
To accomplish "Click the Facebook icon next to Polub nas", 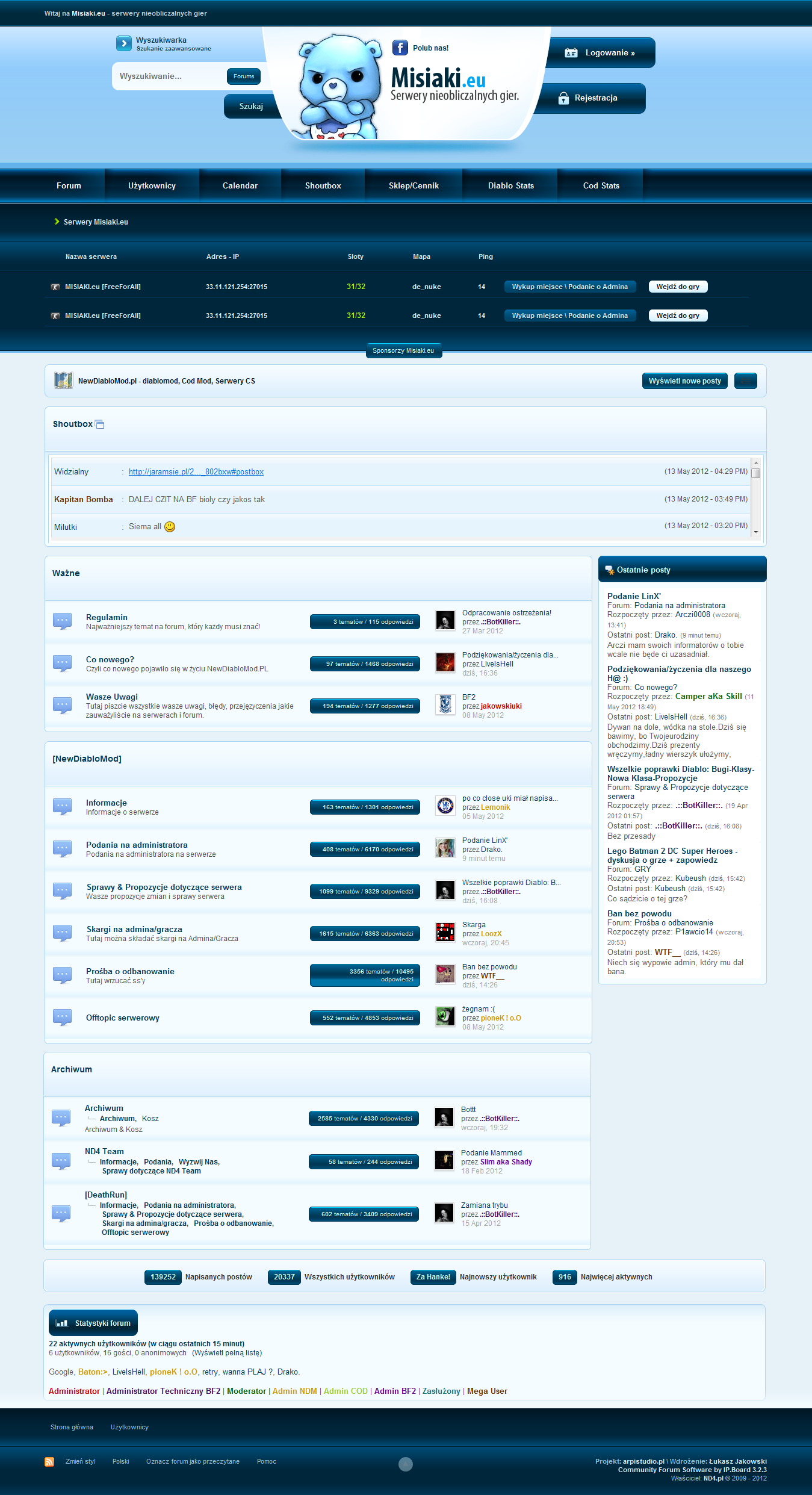I will pos(400,48).
